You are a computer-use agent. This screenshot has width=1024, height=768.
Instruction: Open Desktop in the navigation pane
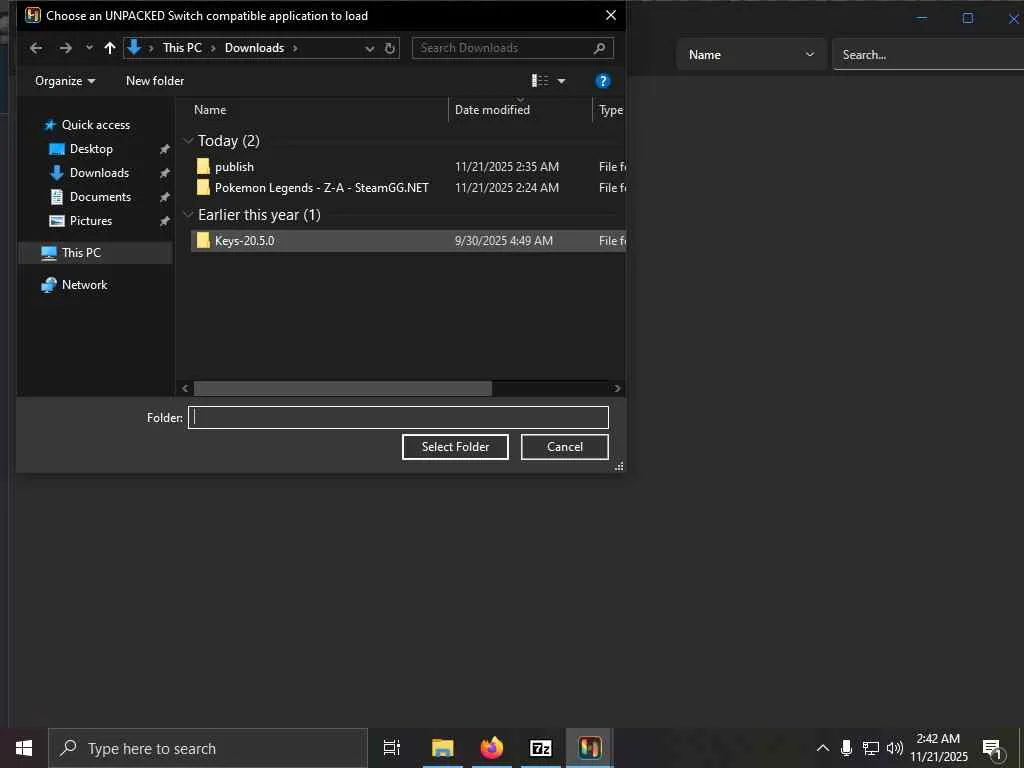(x=91, y=149)
